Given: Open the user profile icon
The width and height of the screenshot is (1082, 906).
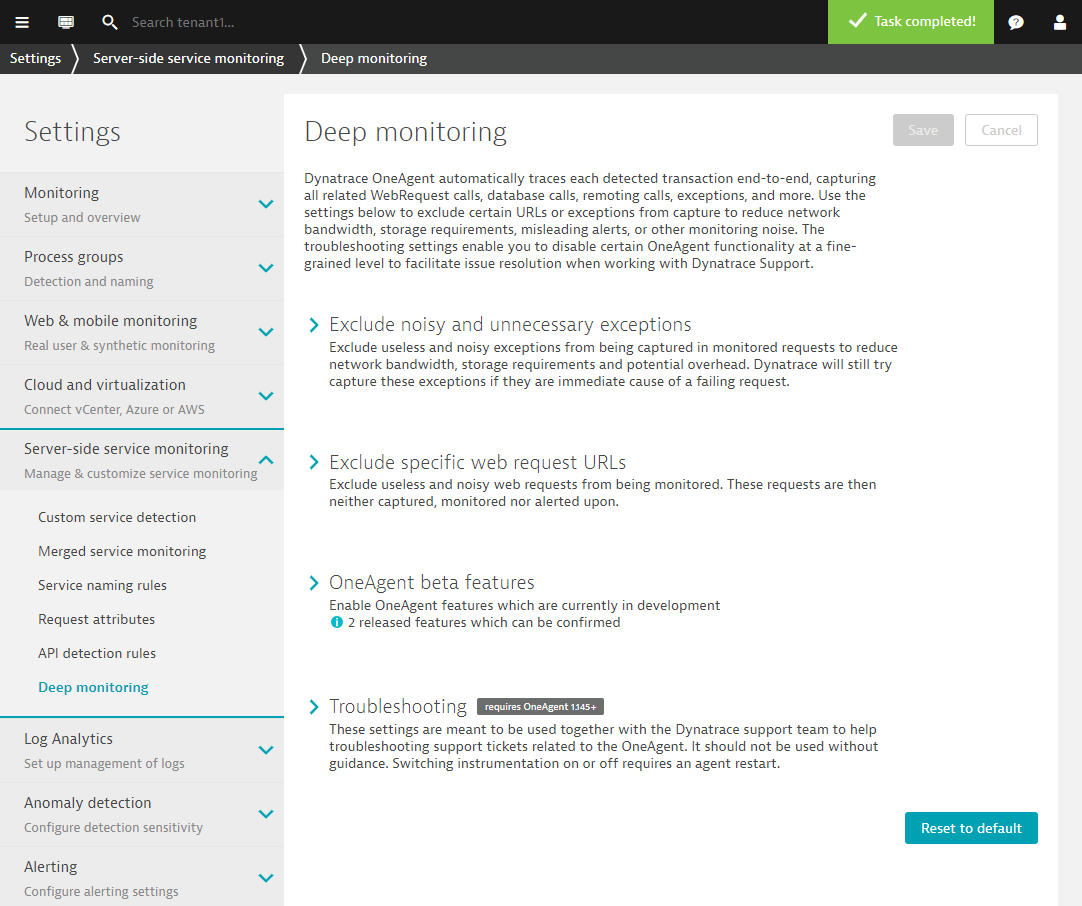Looking at the screenshot, I should pos(1060,22).
